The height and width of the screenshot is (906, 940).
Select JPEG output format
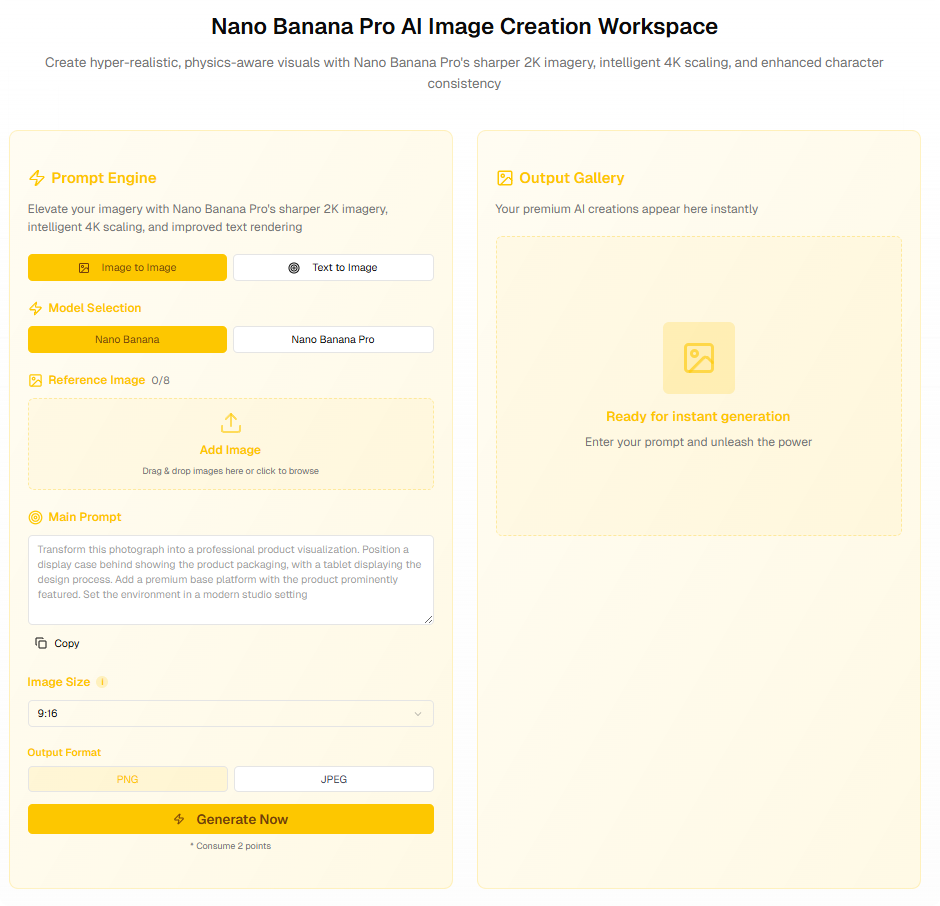[x=333, y=778]
